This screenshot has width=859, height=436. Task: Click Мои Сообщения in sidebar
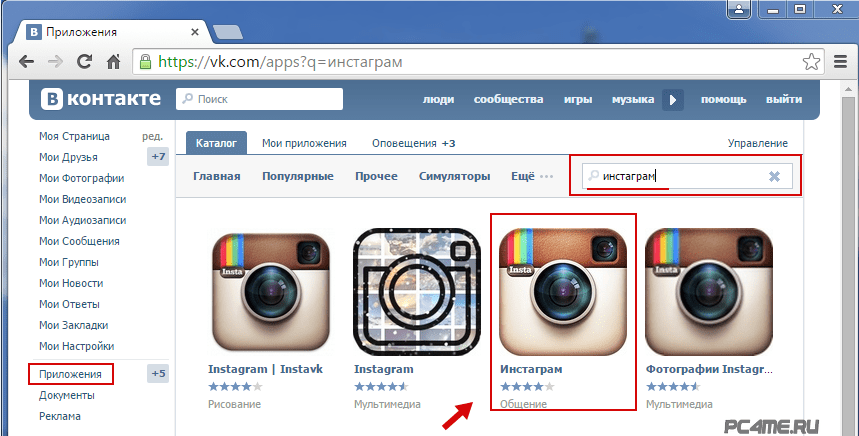point(79,241)
